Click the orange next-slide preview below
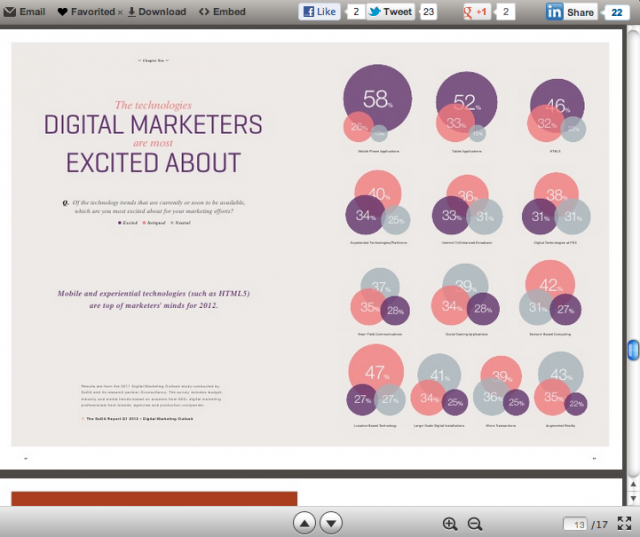 [154, 497]
